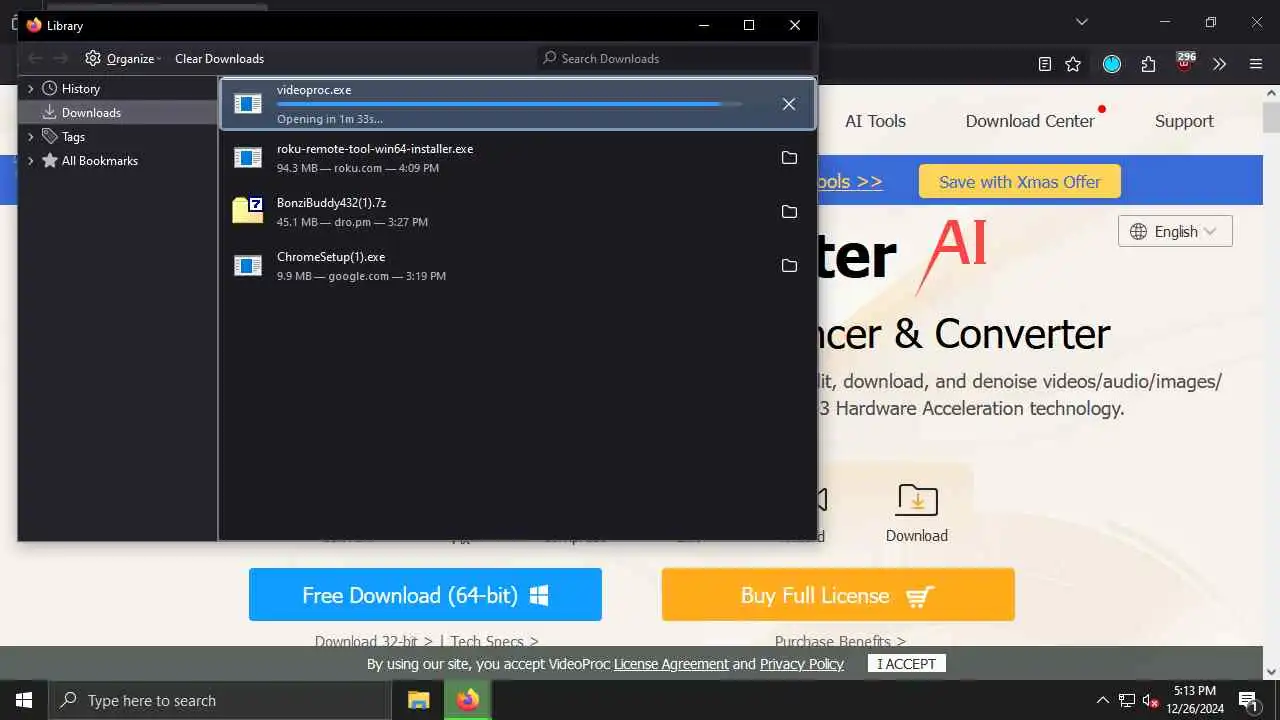Click the Library forward arrow
Screen dimensions: 1280x720
pyautogui.click(x=61, y=58)
